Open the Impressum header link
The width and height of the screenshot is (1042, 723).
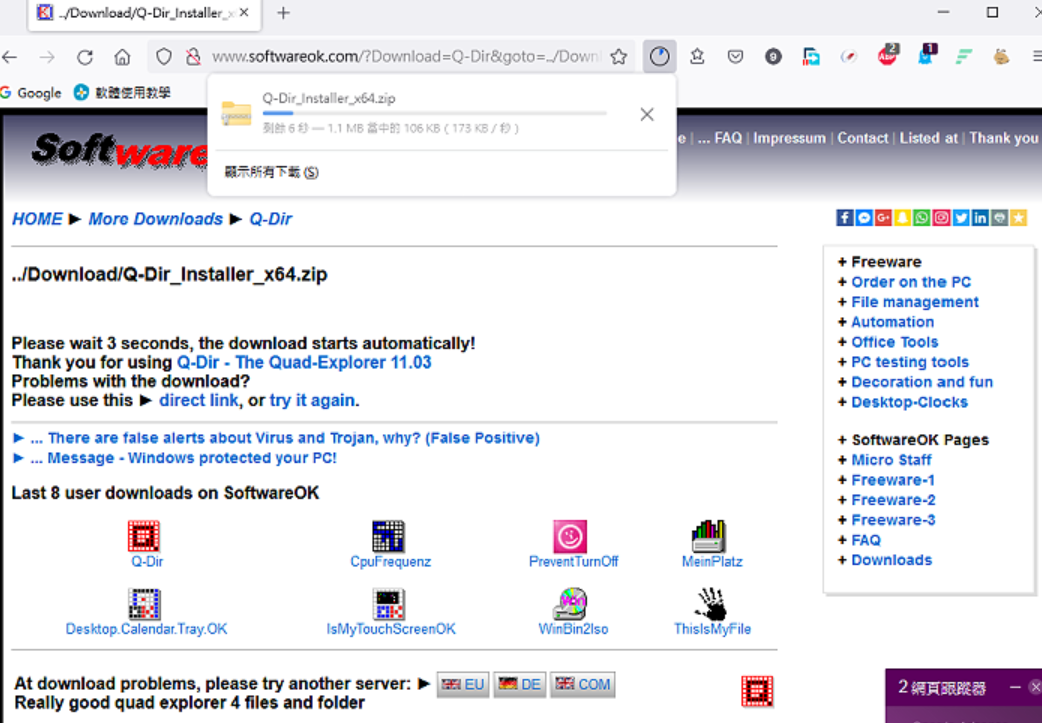coord(789,138)
